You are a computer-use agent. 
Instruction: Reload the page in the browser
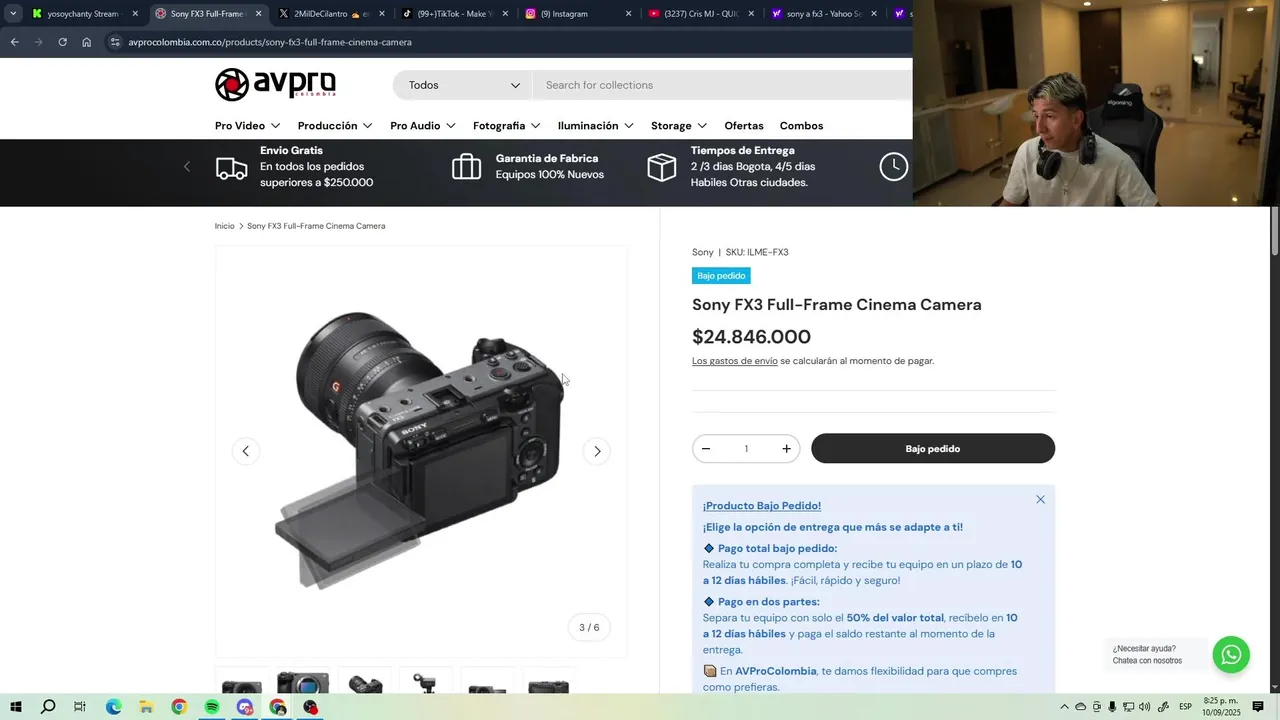[62, 42]
